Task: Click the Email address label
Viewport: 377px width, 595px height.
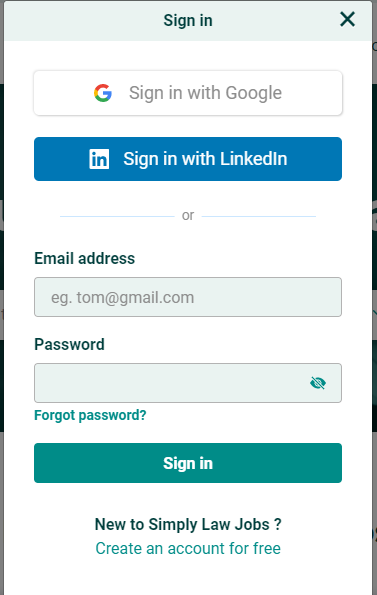Action: pyautogui.click(x=85, y=258)
